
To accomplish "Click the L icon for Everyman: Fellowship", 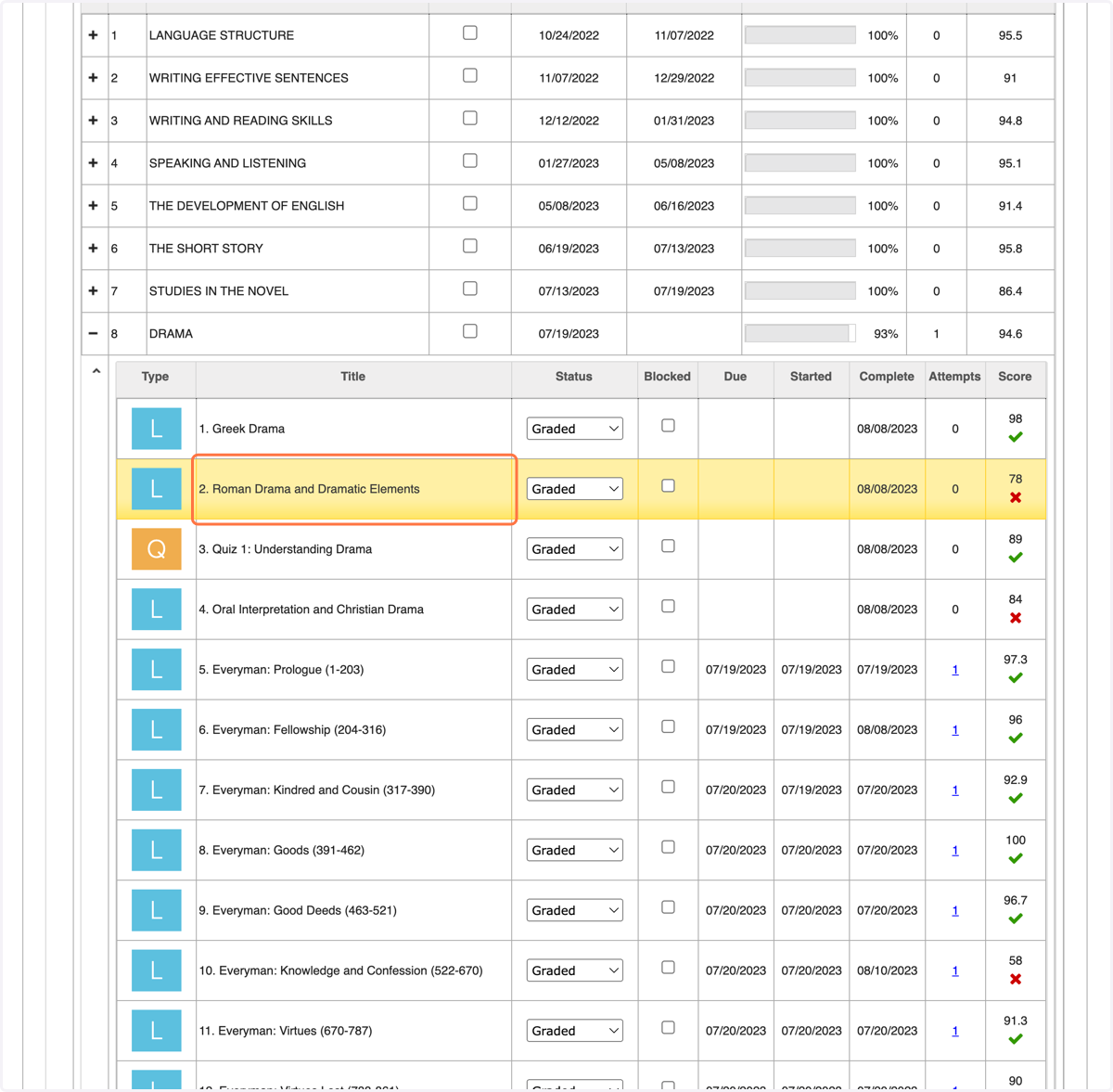I will (x=156, y=730).
